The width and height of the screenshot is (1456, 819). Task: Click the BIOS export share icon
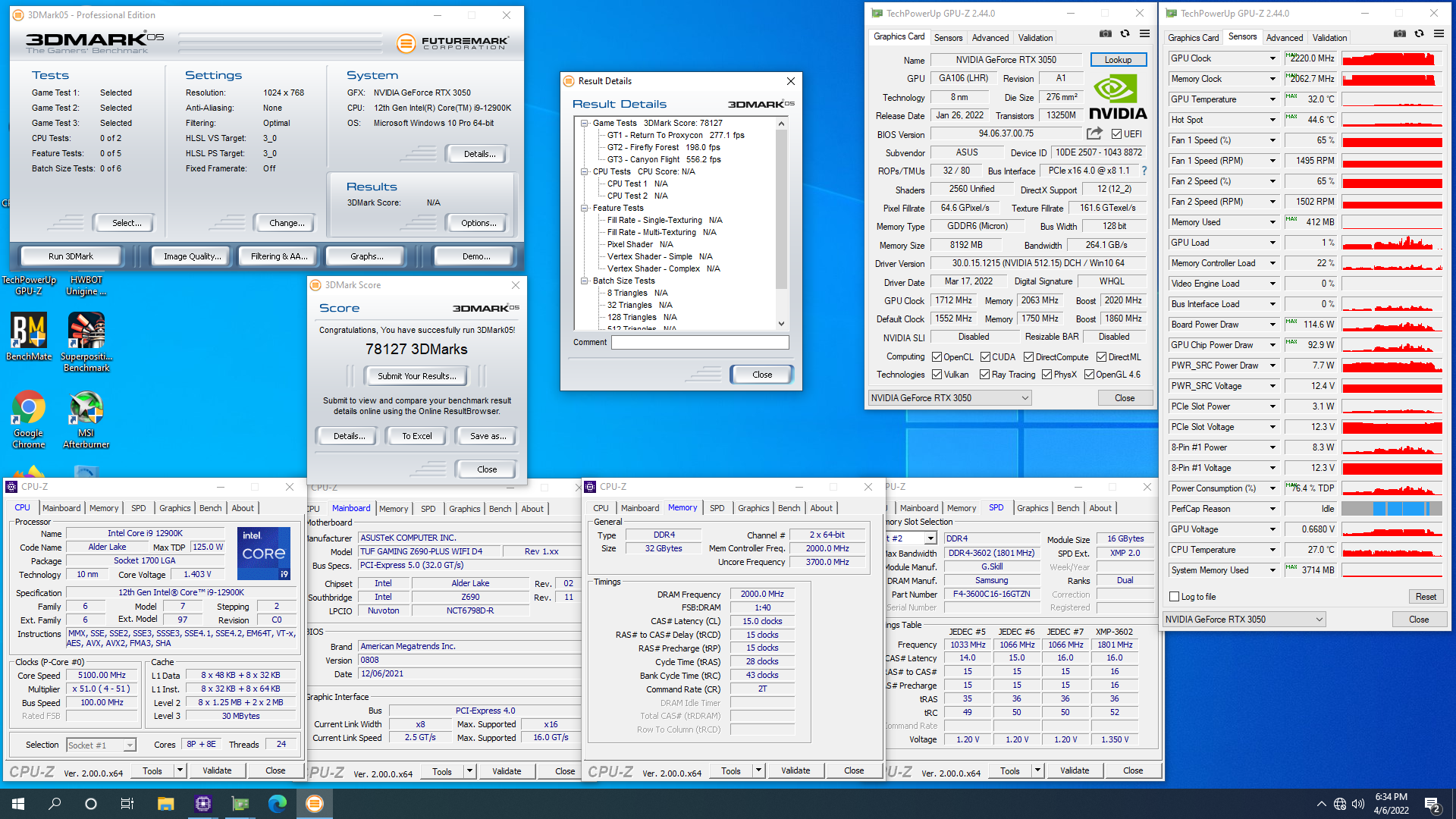pos(1094,133)
